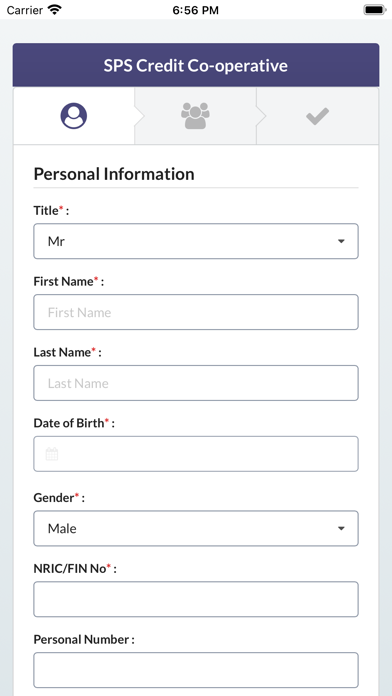Select the personal profile step icon
The height and width of the screenshot is (696, 392).
pyautogui.click(x=74, y=116)
